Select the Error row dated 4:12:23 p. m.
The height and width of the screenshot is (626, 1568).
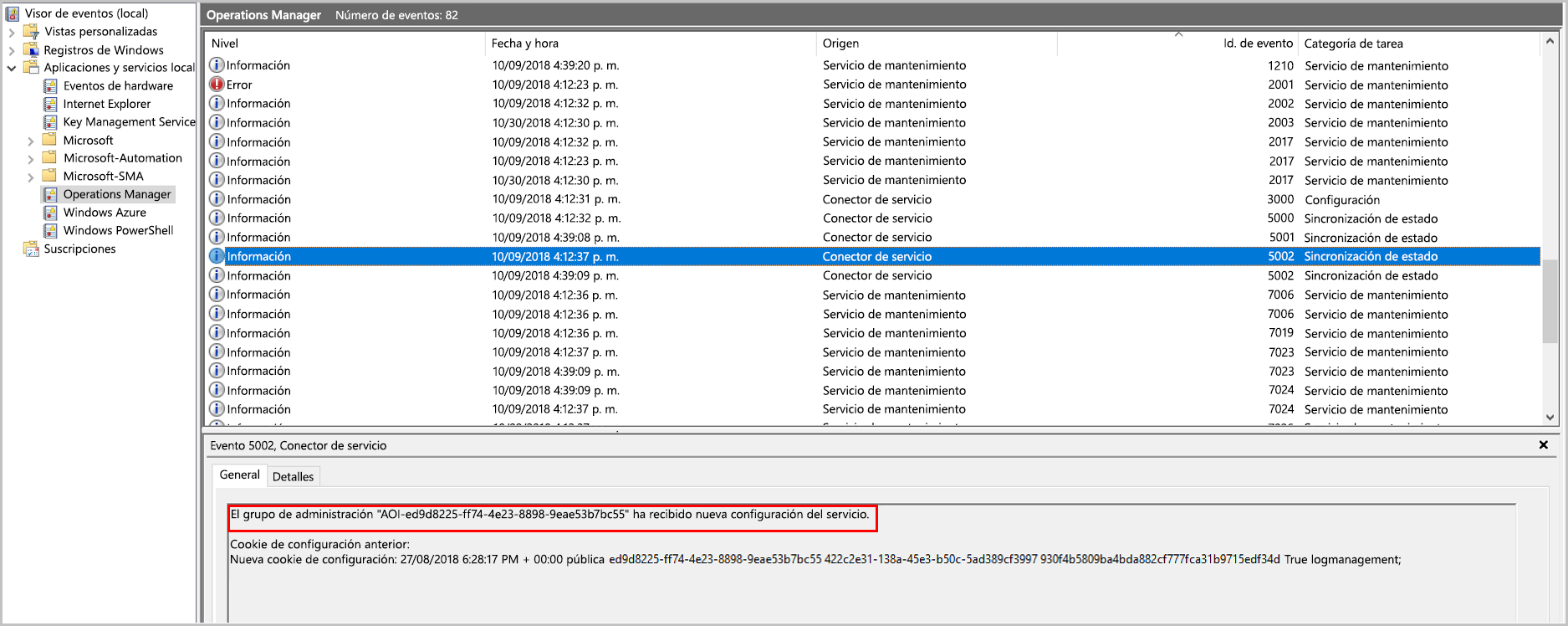(x=873, y=85)
